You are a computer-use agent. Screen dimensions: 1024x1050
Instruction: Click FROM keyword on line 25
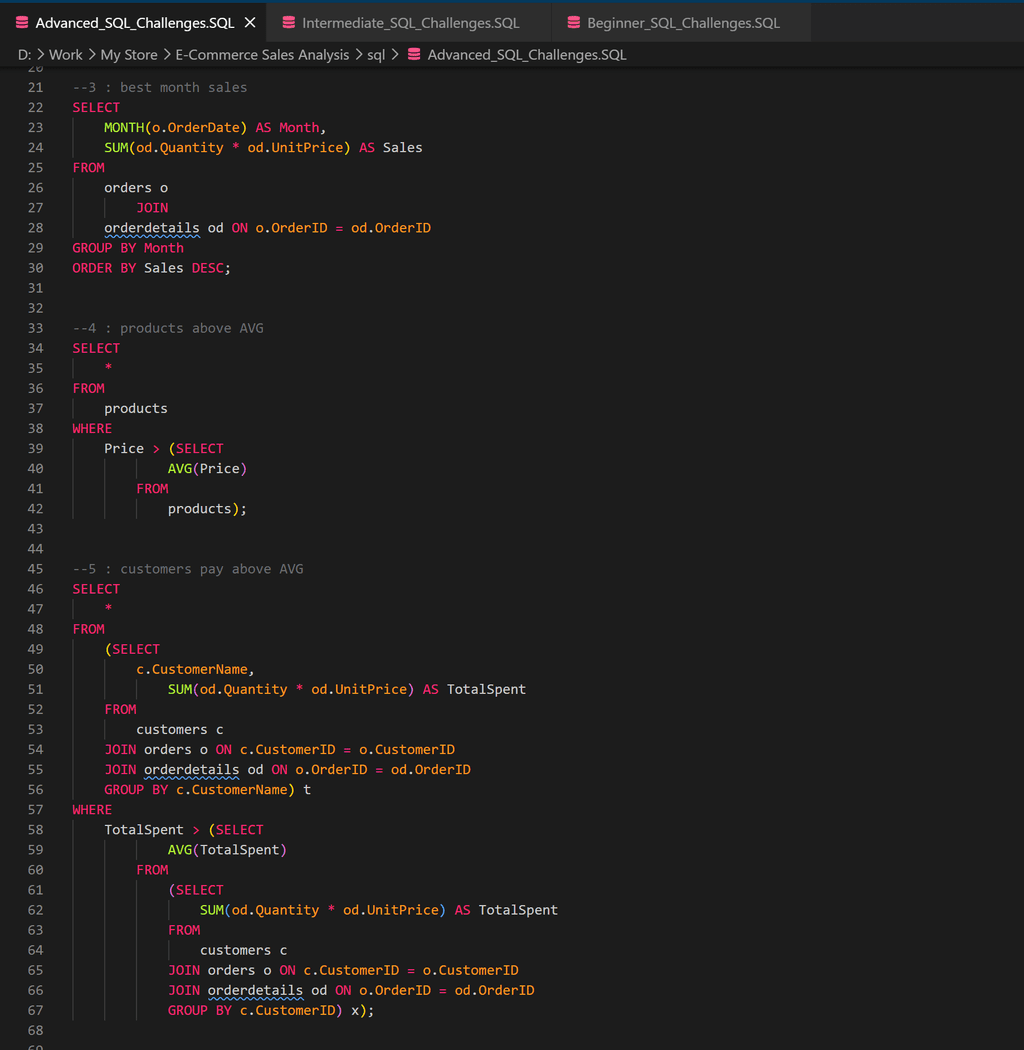click(88, 167)
